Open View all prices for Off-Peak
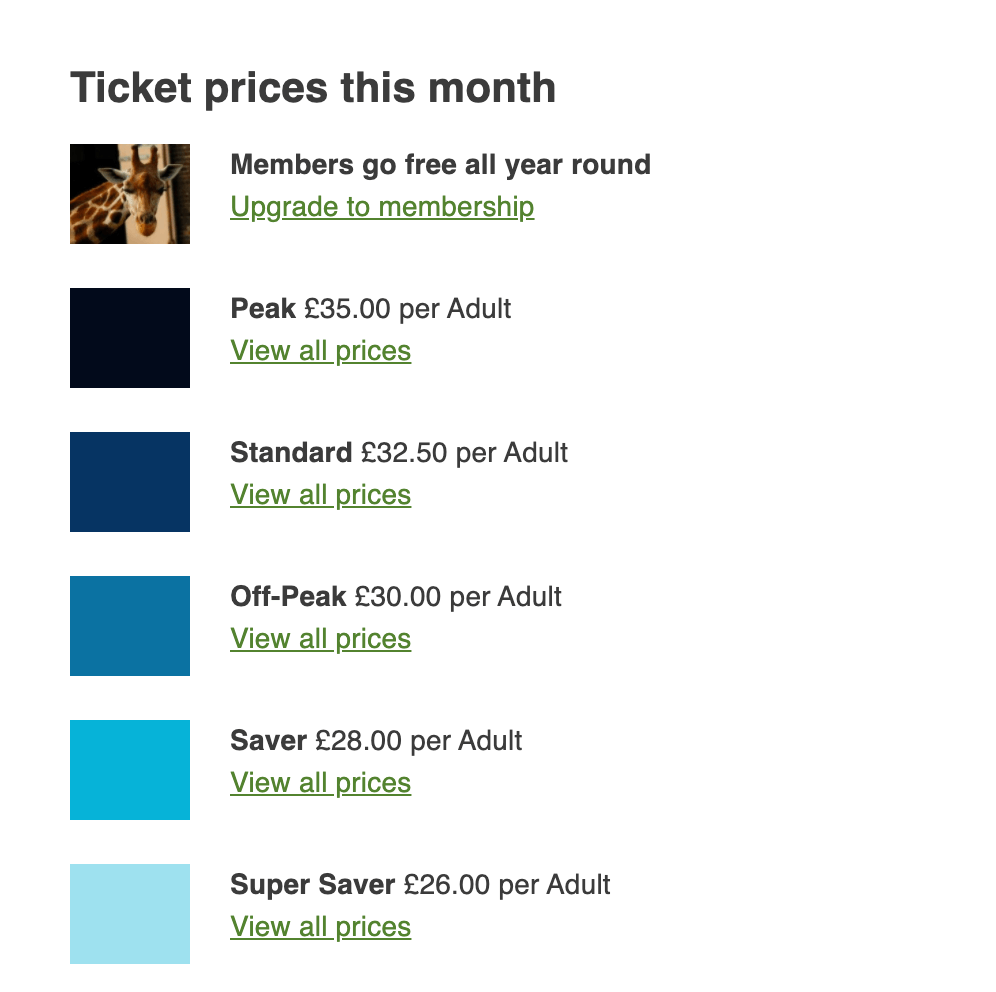 [x=320, y=639]
